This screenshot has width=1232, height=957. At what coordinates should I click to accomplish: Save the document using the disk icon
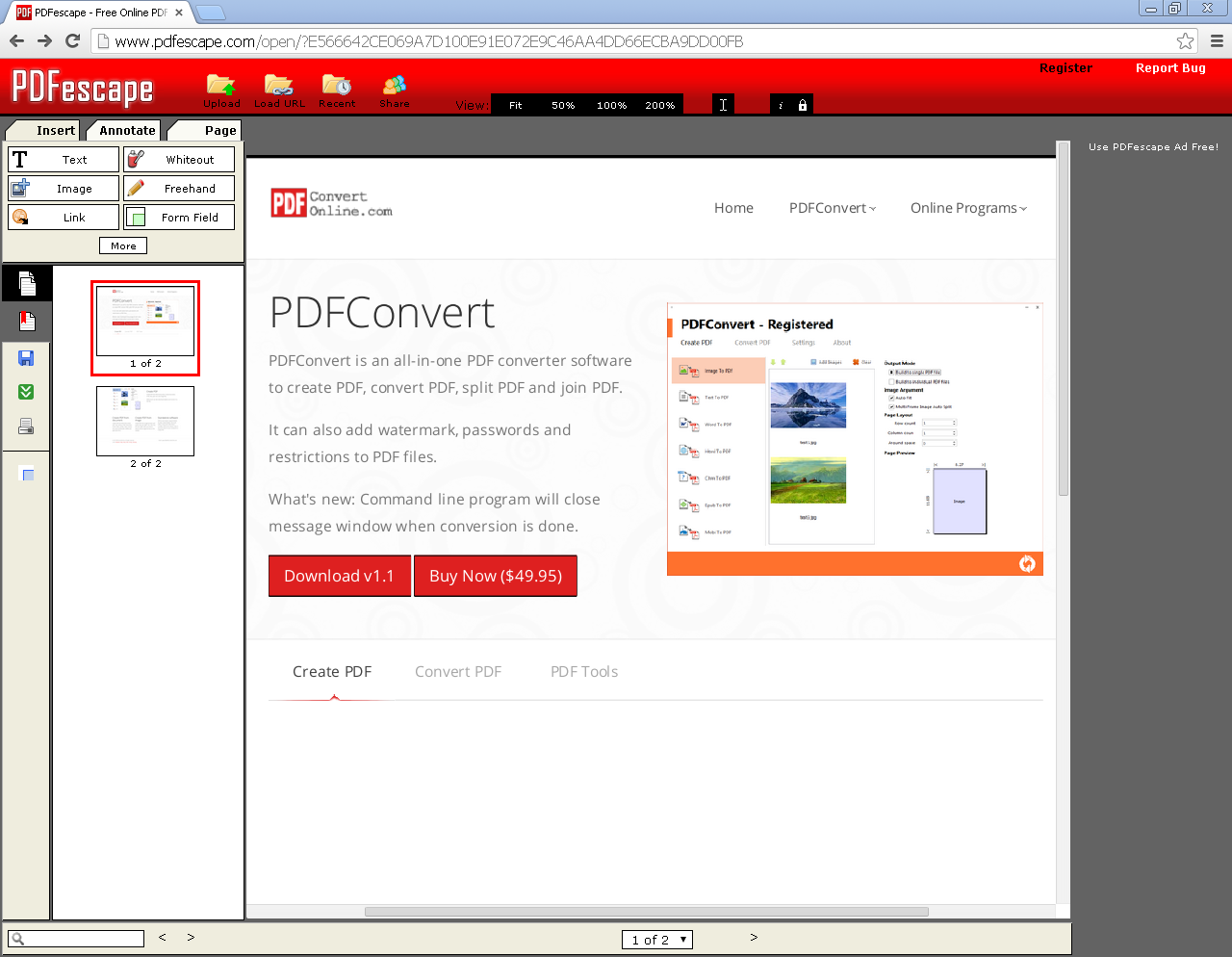26,357
